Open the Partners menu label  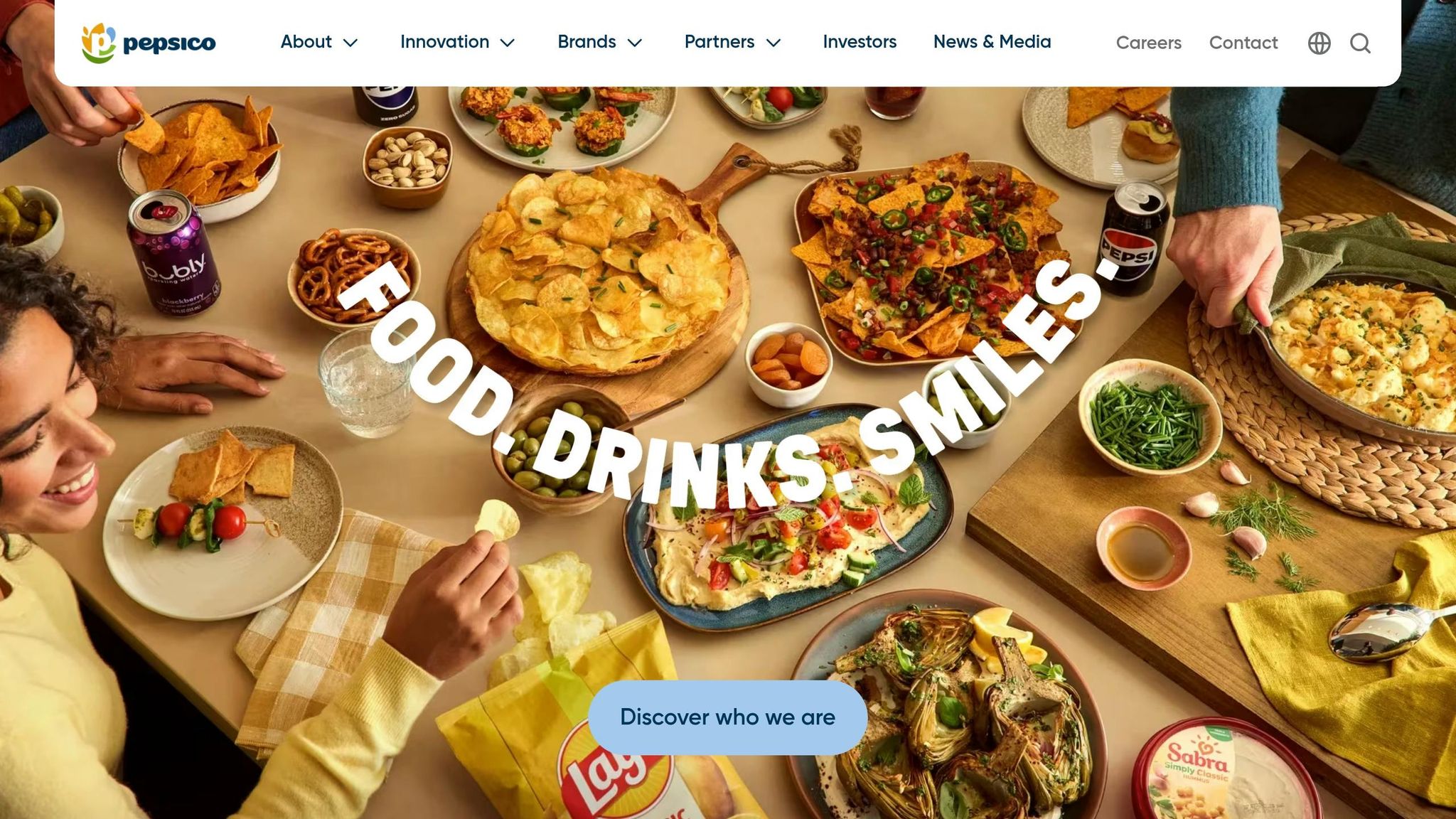tap(719, 42)
